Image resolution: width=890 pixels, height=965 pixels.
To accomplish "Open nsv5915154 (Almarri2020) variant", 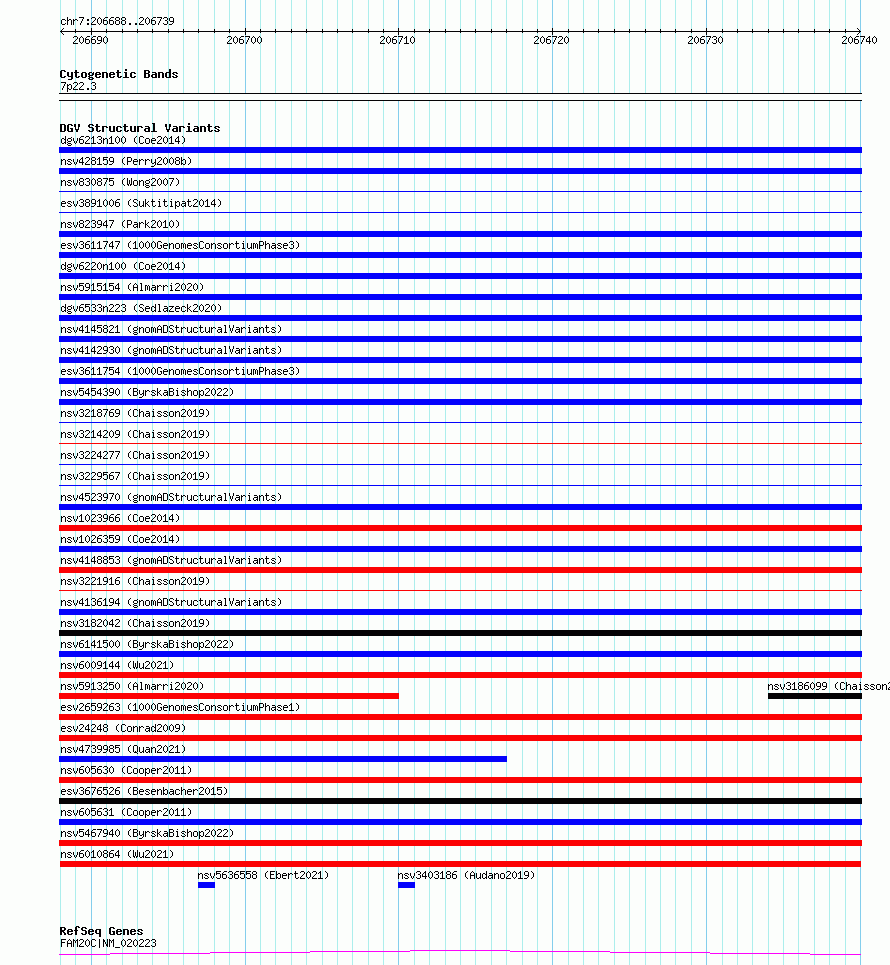I will (132, 287).
